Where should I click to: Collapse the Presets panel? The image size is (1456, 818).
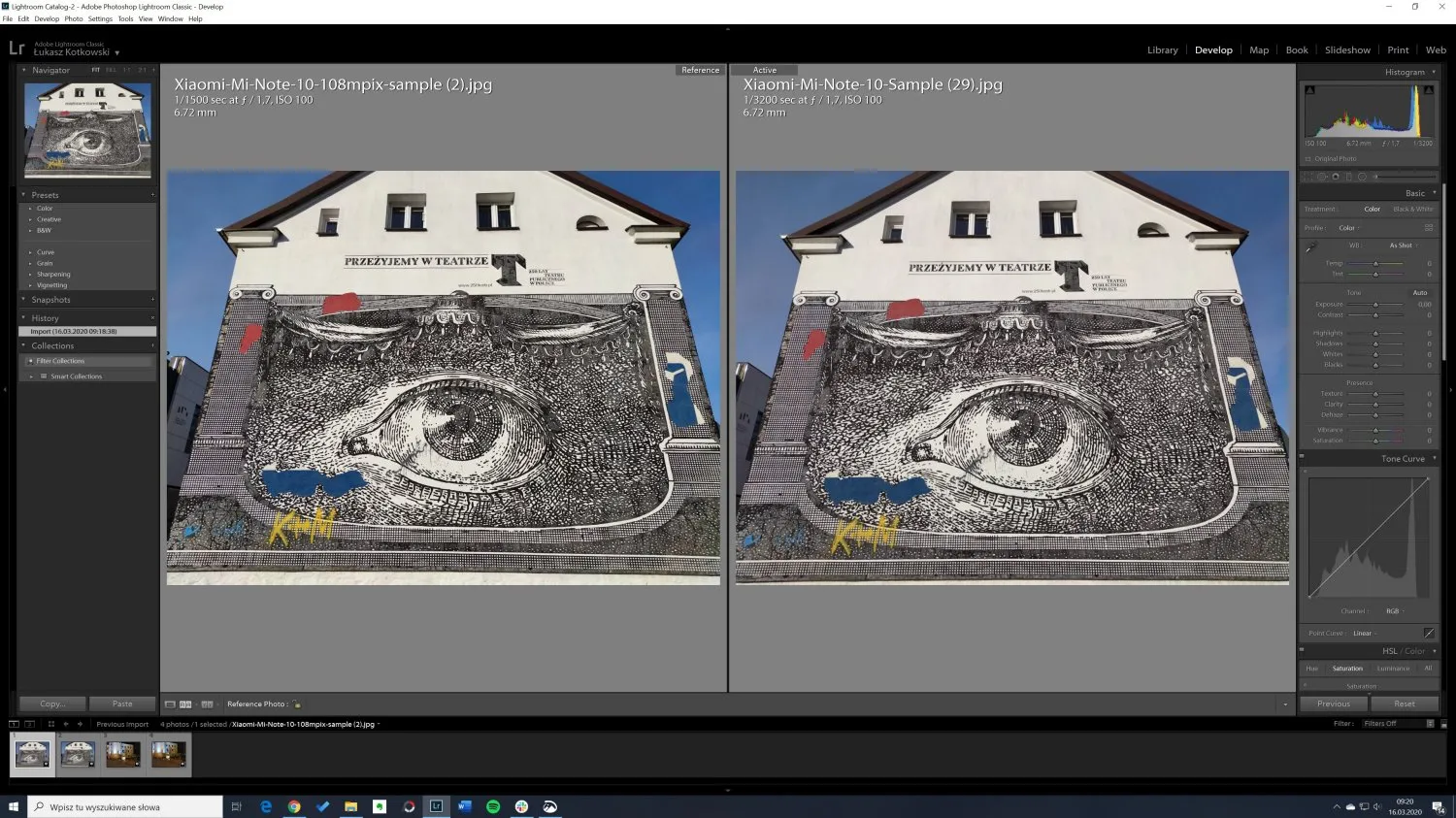point(24,195)
